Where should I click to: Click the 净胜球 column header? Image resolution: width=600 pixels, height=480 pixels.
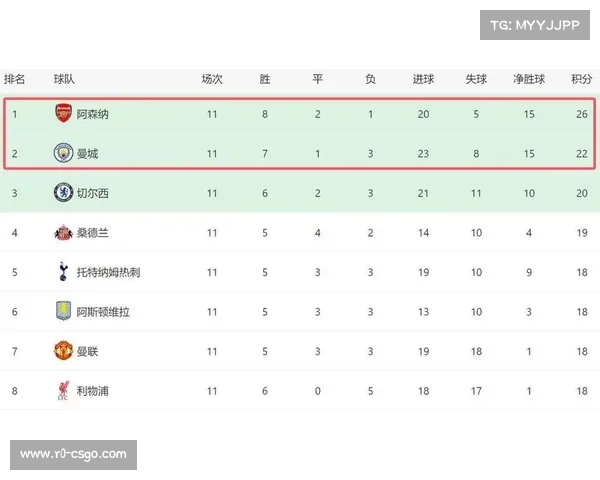[529, 79]
